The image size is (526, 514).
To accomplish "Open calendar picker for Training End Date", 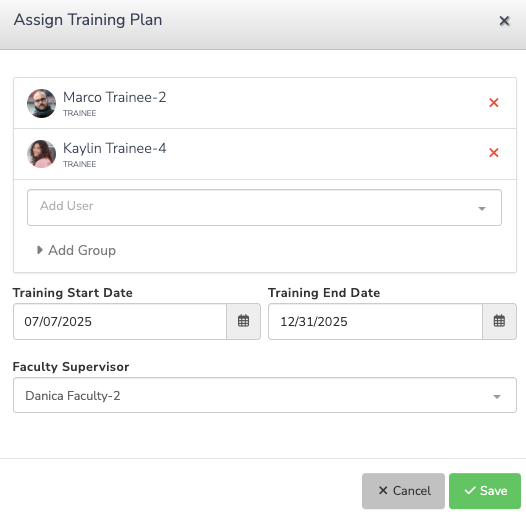I will (x=499, y=321).
